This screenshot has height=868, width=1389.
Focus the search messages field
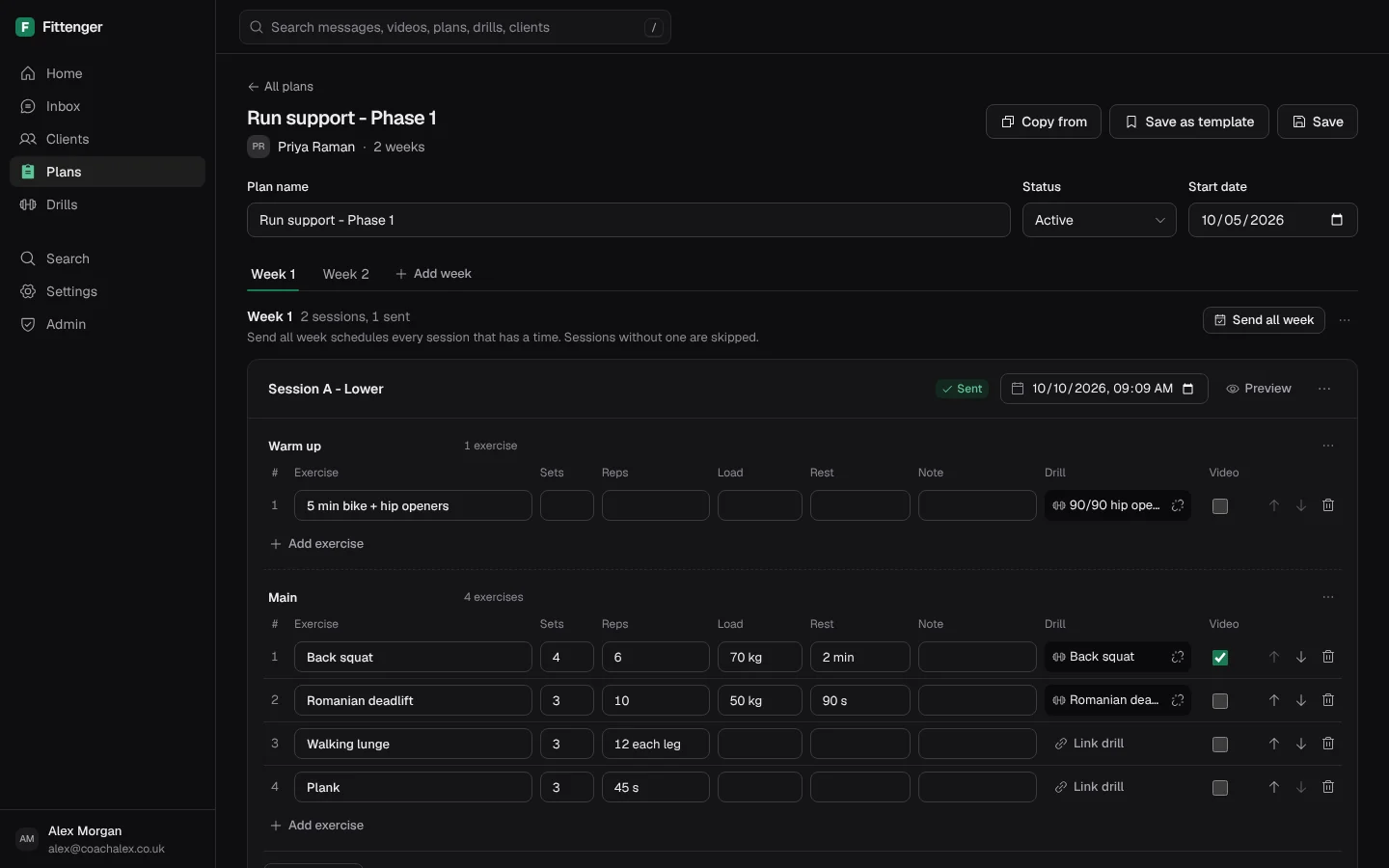point(455,27)
